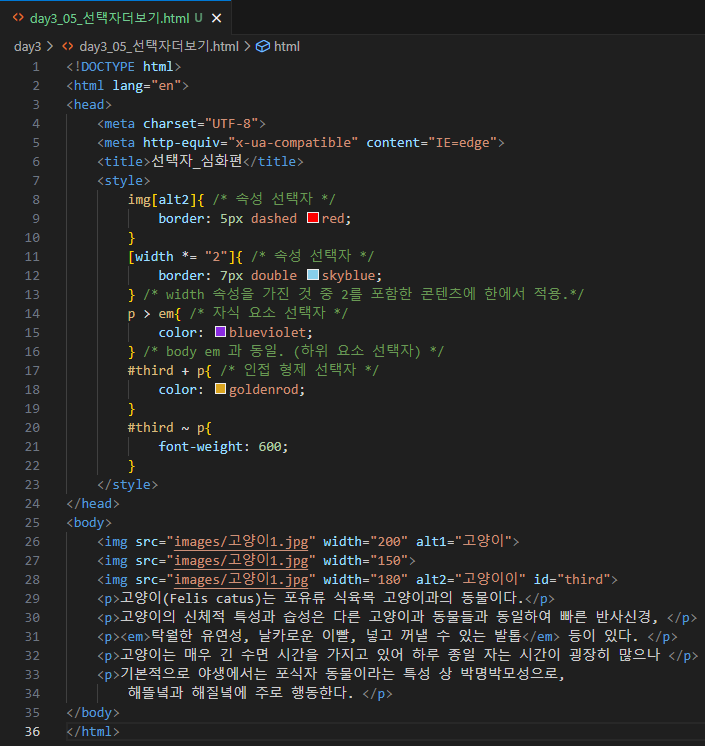Click the html symbol breadcrumb
This screenshot has width=705, height=746.
click(287, 47)
